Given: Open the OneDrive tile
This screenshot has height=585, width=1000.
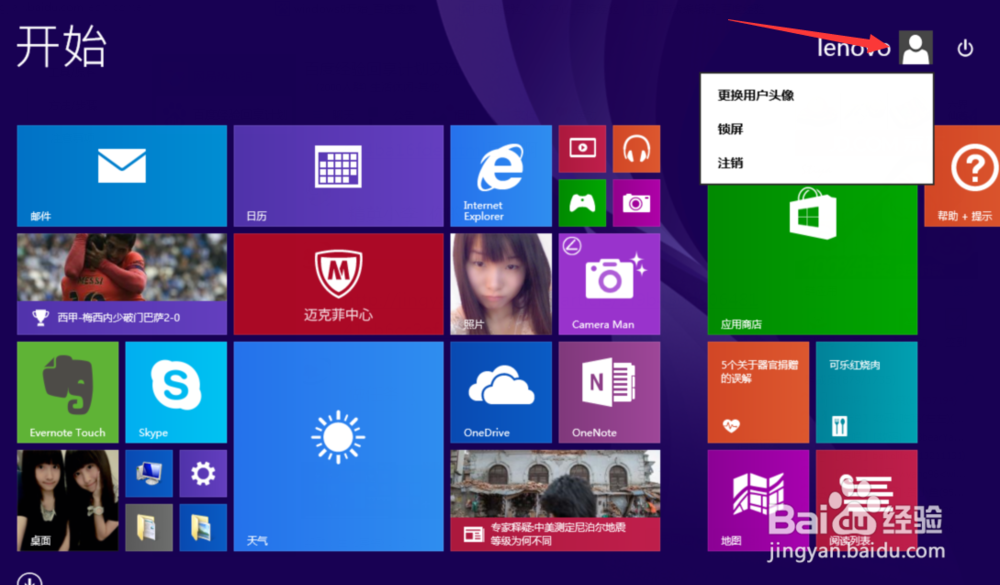Looking at the screenshot, I should (x=501, y=392).
